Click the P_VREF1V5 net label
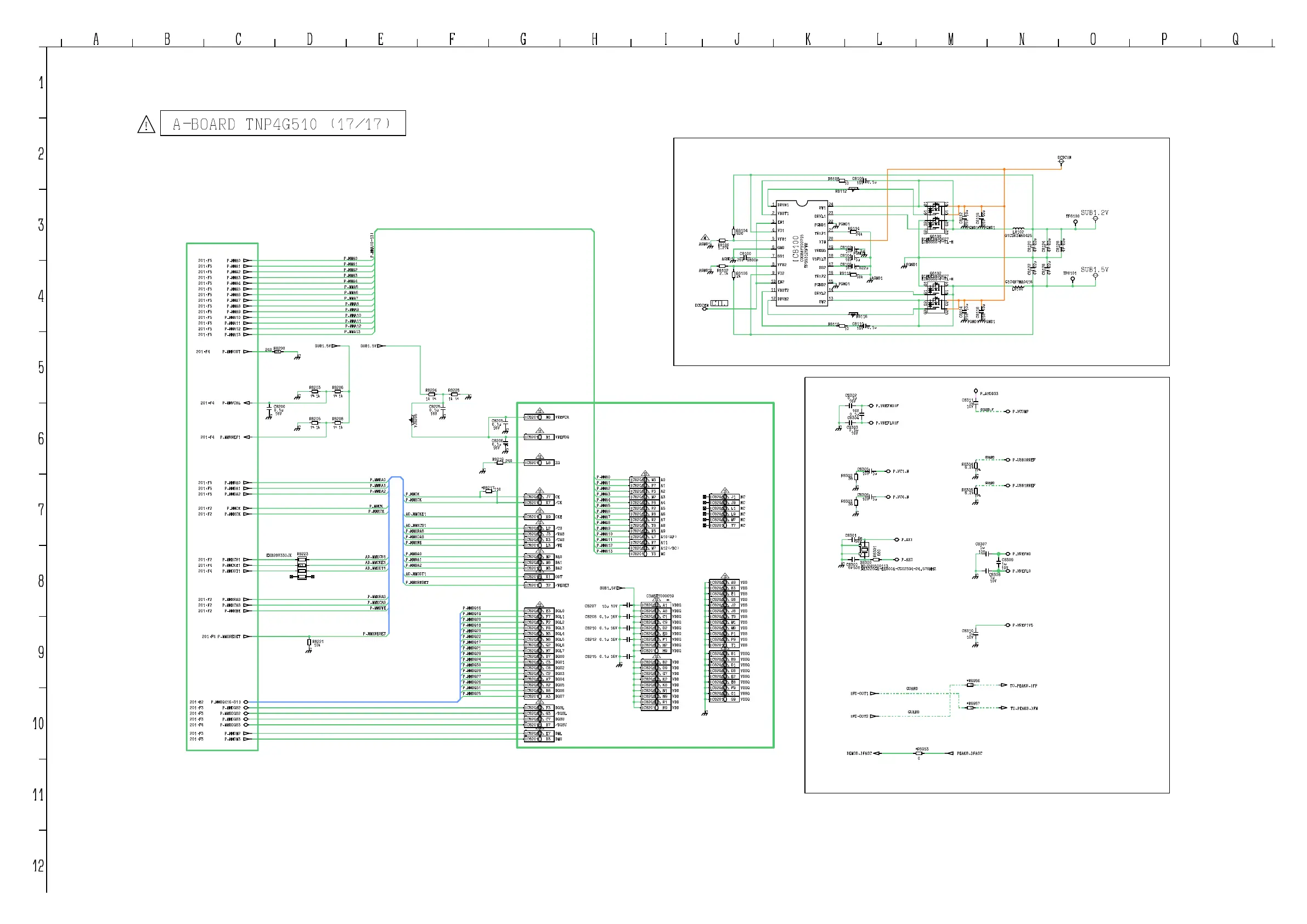Image resolution: width=1307 pixels, height=924 pixels. click(1022, 625)
